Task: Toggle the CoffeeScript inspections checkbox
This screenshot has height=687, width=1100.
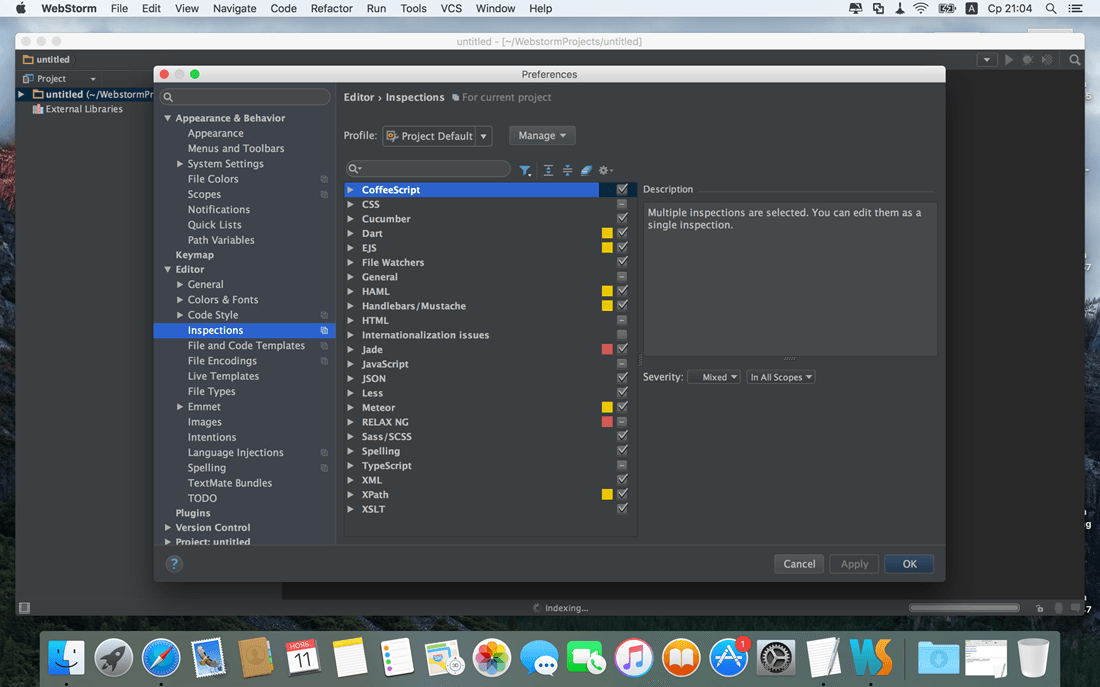Action: [622, 189]
